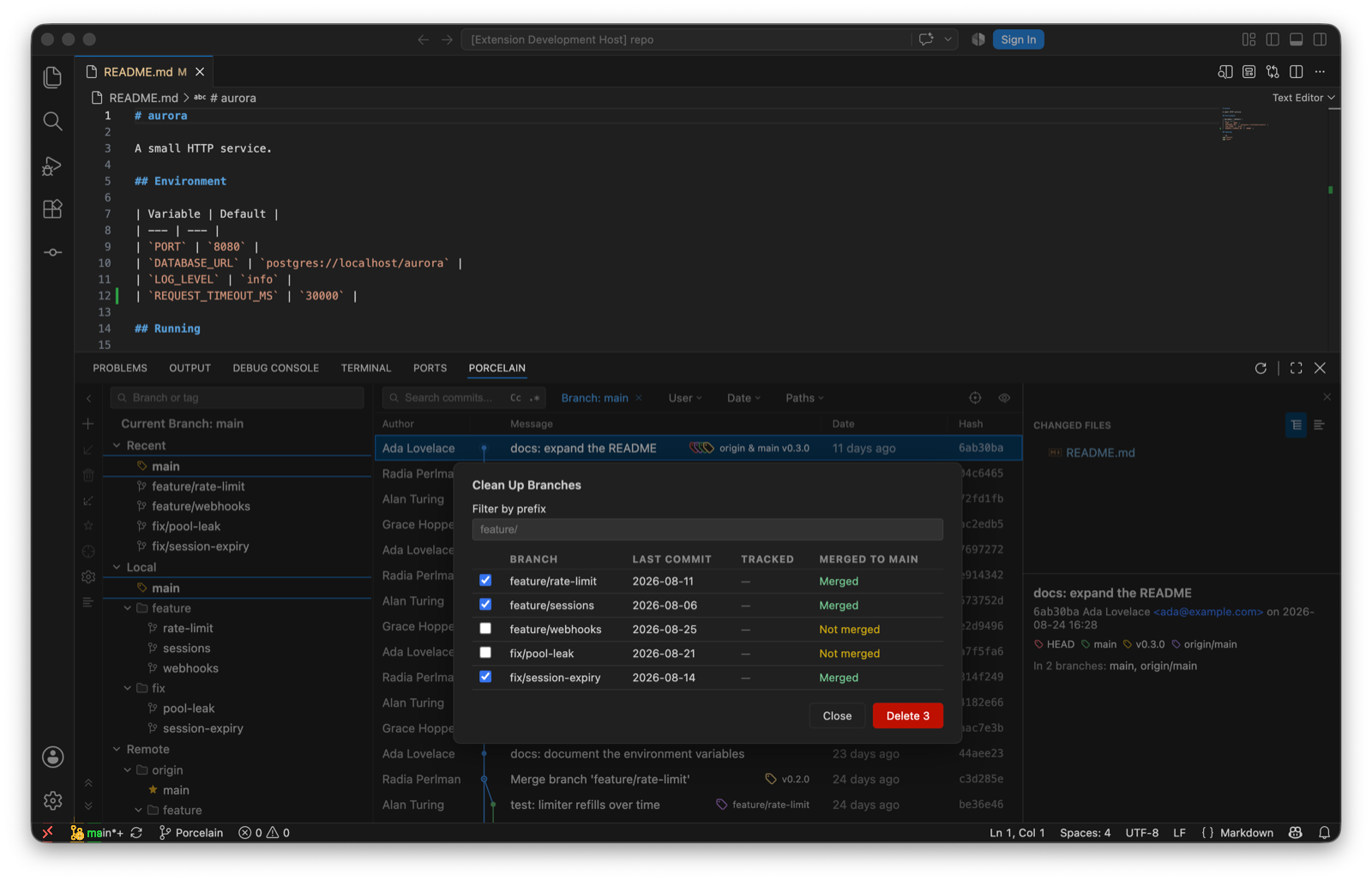The height and width of the screenshot is (881, 1372).
Task: Refresh the Porcelain panel
Action: coord(1261,368)
